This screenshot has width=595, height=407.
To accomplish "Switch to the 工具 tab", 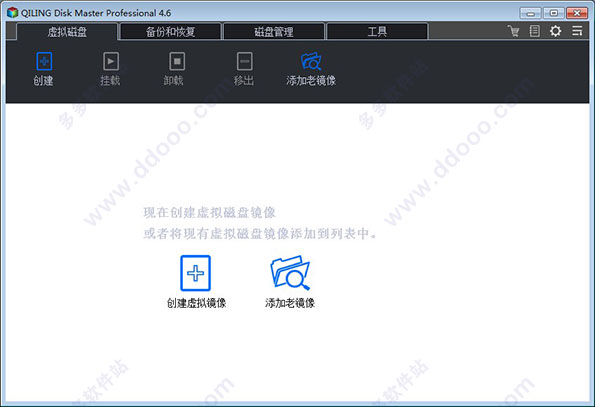I will coord(377,31).
